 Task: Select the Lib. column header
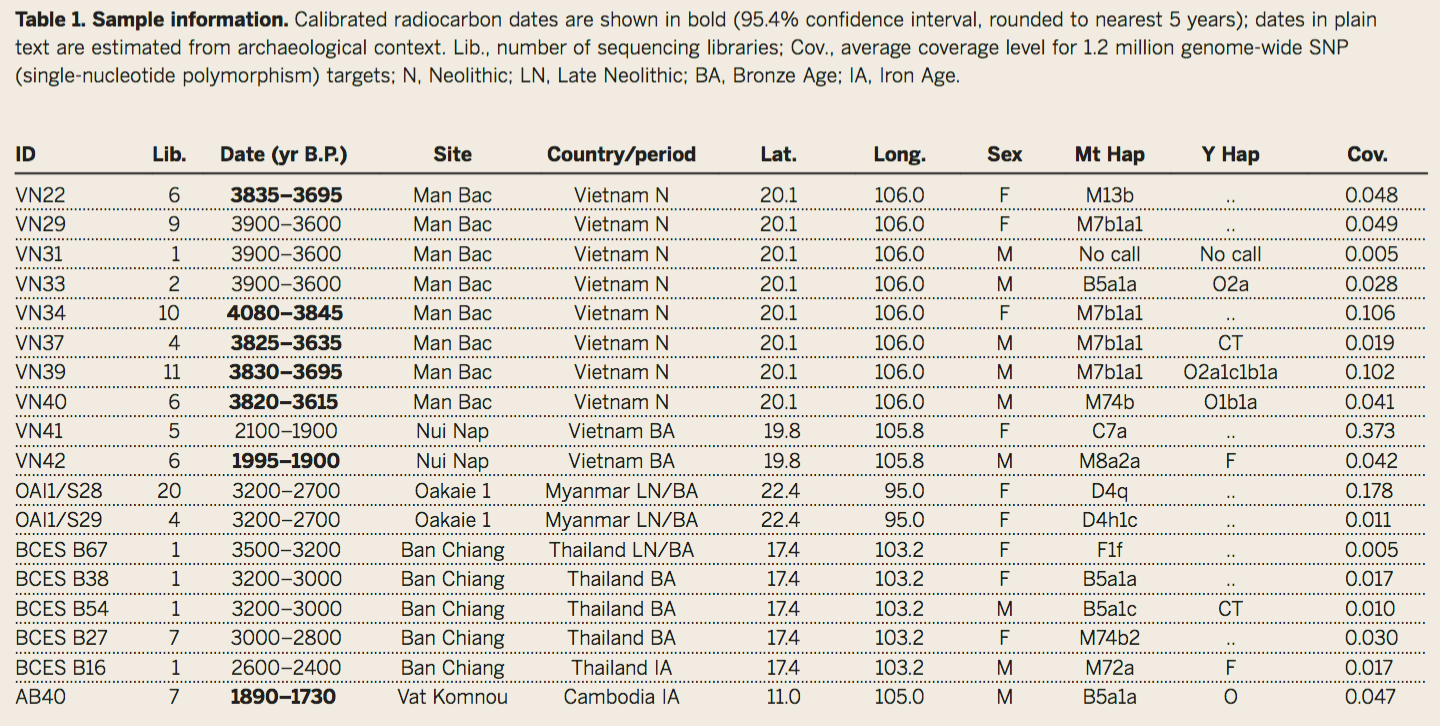[168, 155]
